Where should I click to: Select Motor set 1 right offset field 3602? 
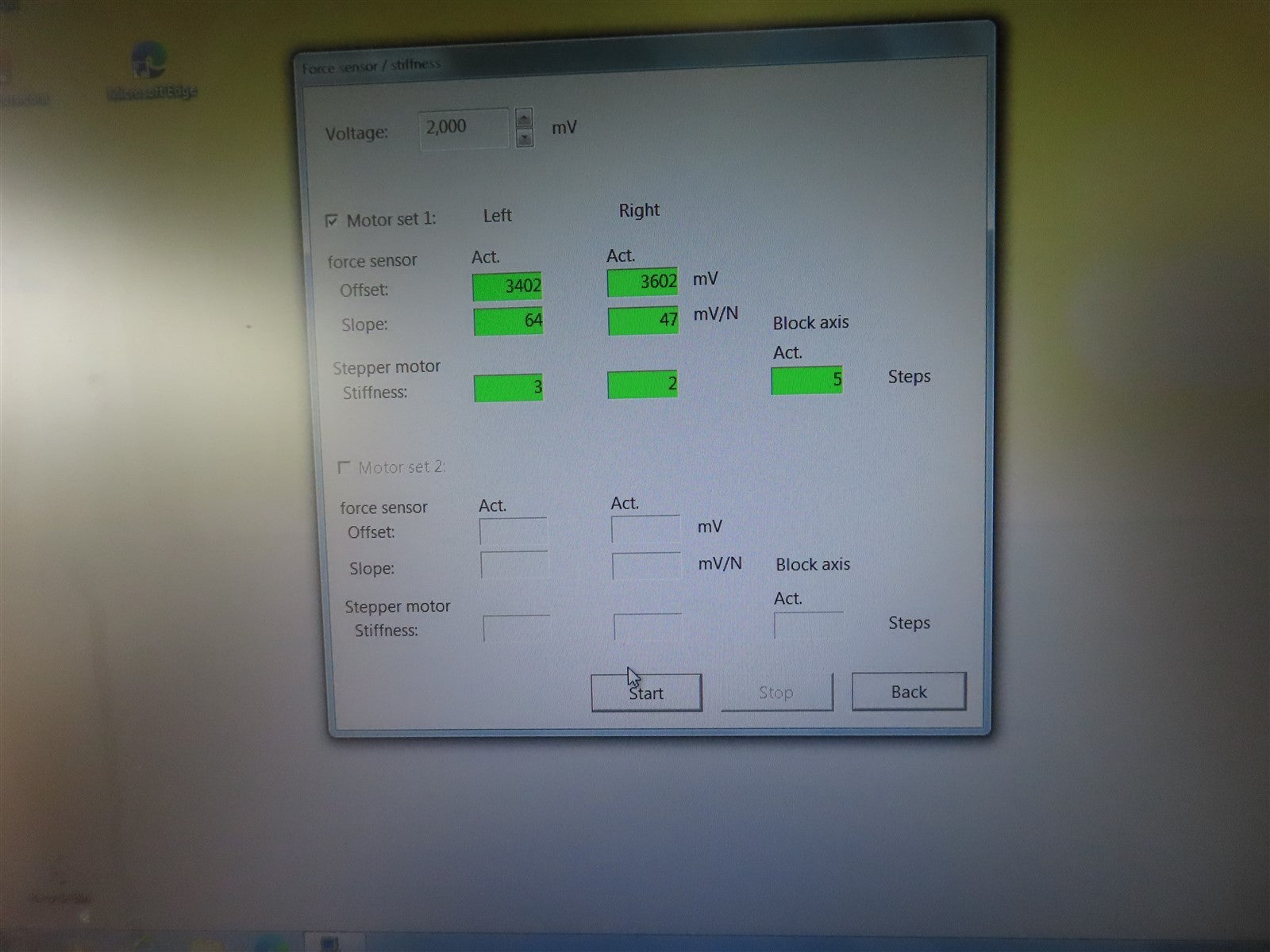pos(642,282)
